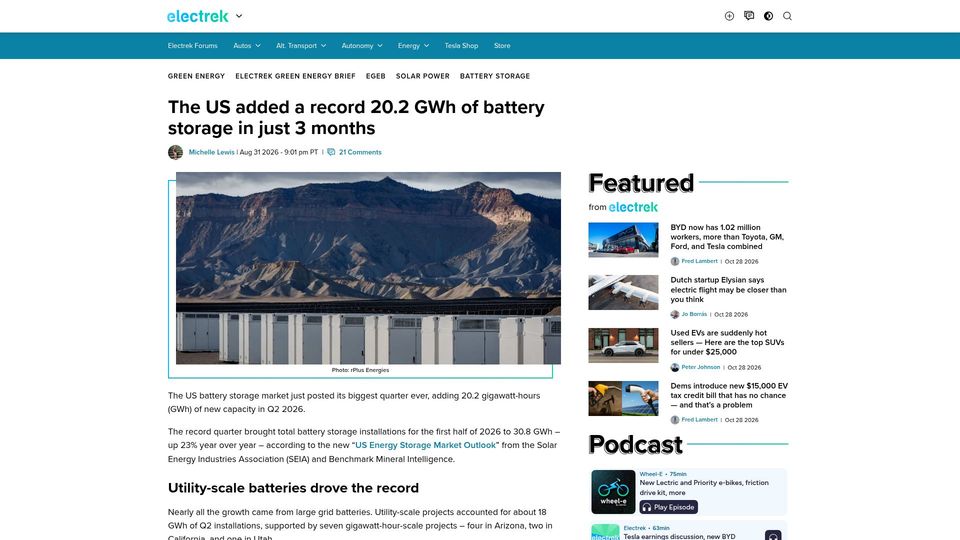Open Electrek Forums in the nav bar
Image resolution: width=960 pixels, height=540 pixels.
pos(192,46)
